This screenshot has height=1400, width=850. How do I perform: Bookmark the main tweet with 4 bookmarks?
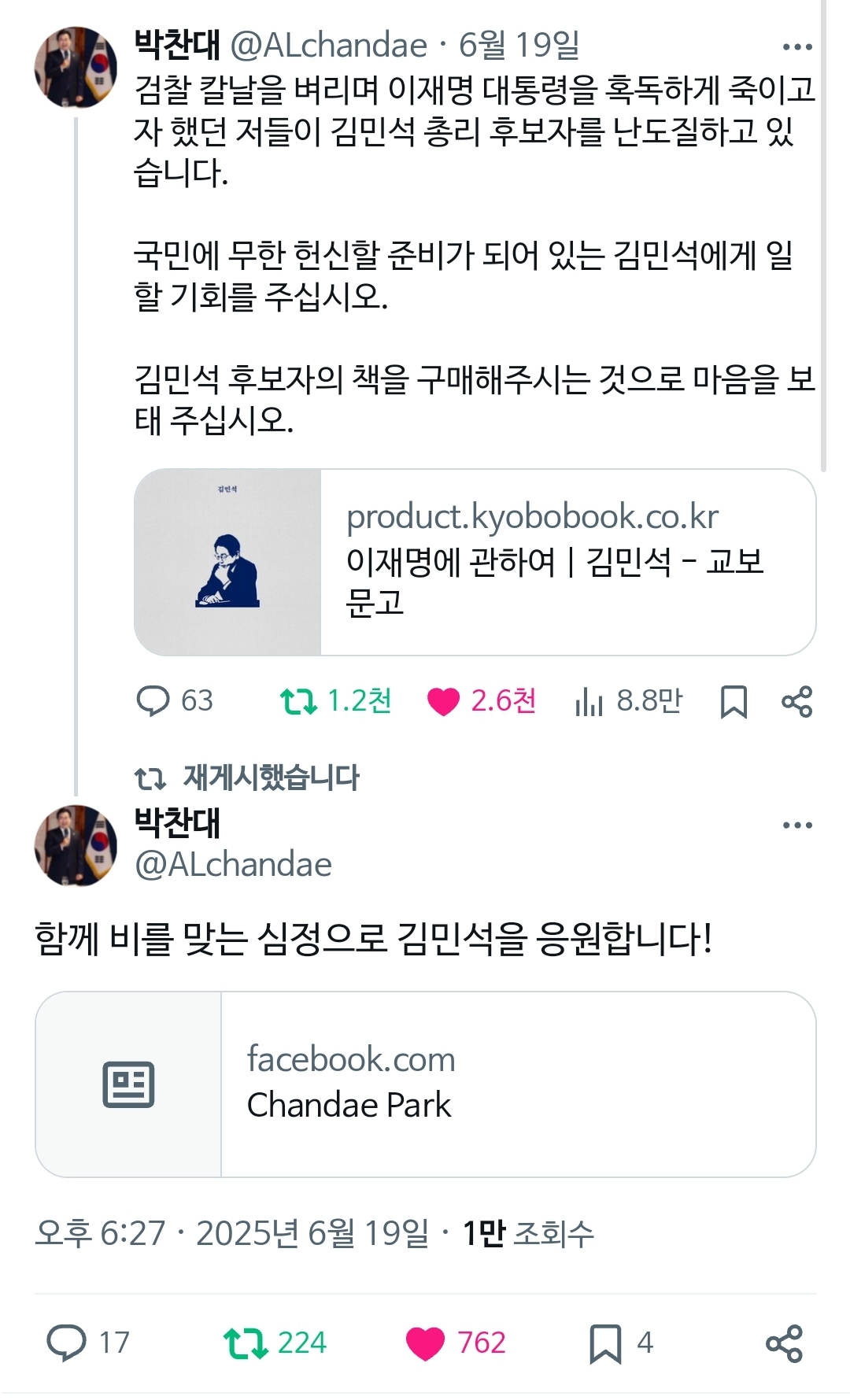[x=605, y=1343]
